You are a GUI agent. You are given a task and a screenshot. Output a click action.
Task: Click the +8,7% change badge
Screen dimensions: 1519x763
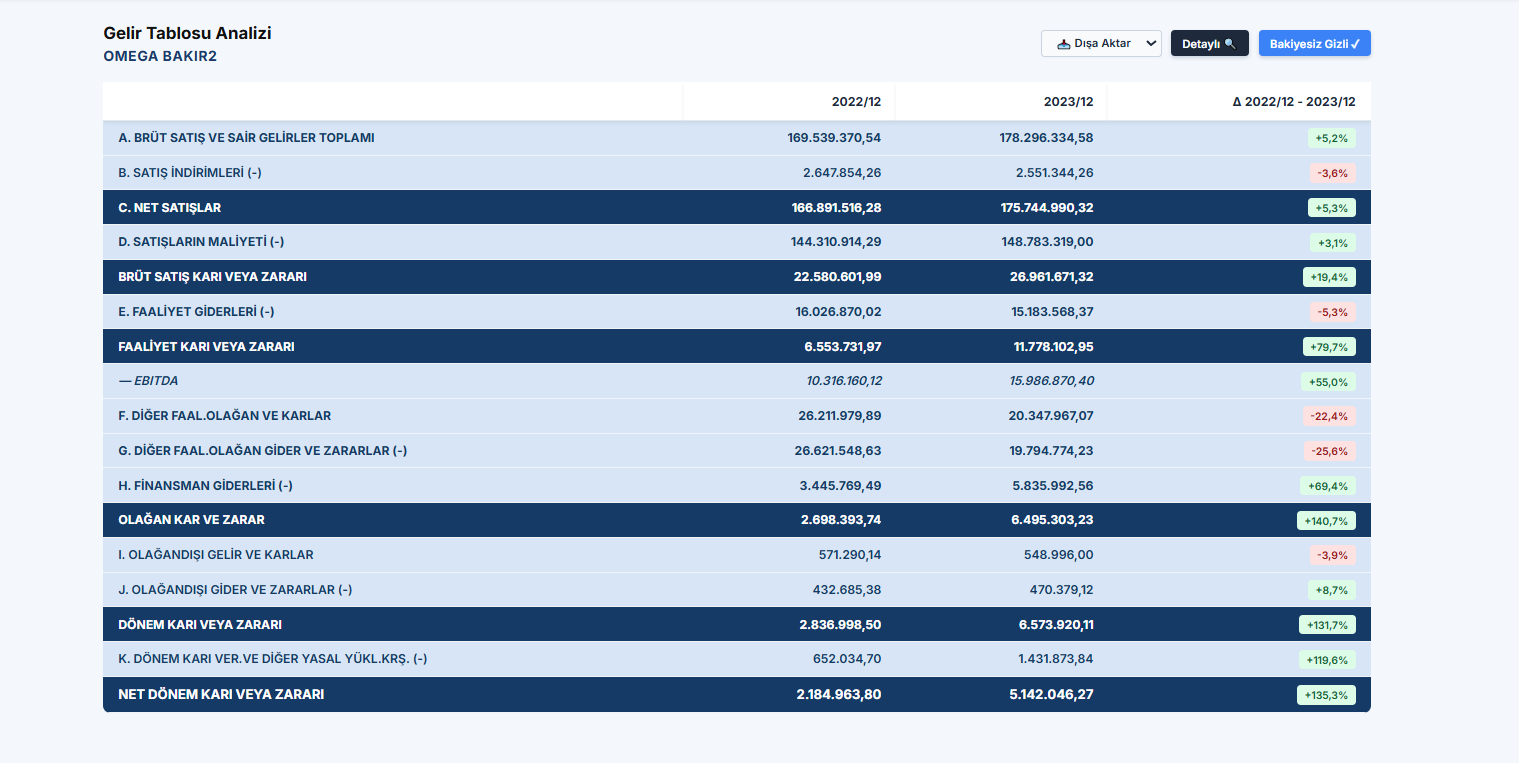[1332, 590]
